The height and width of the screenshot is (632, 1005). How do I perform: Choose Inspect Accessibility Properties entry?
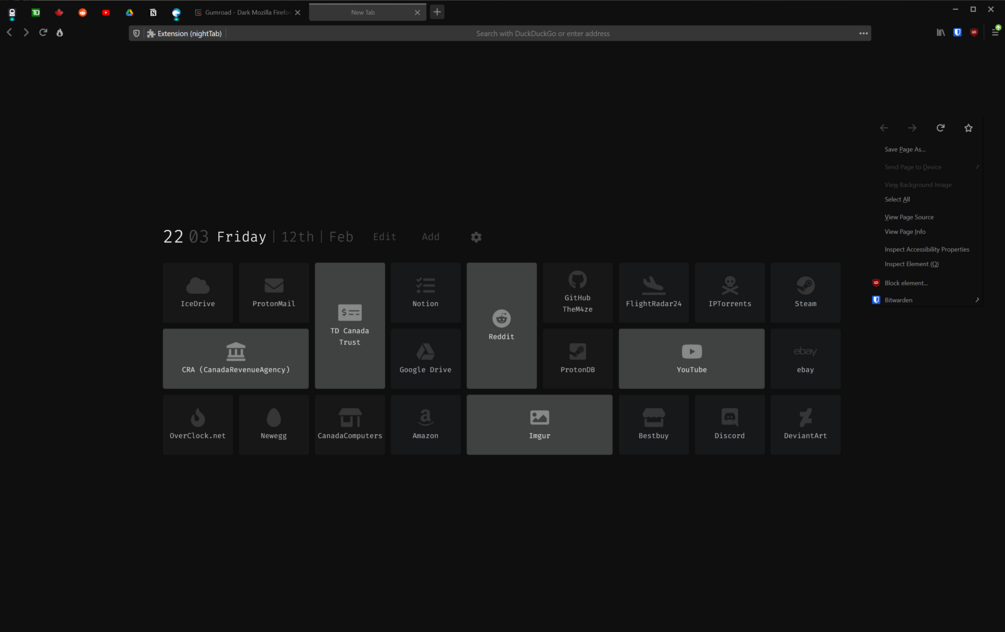[926, 249]
